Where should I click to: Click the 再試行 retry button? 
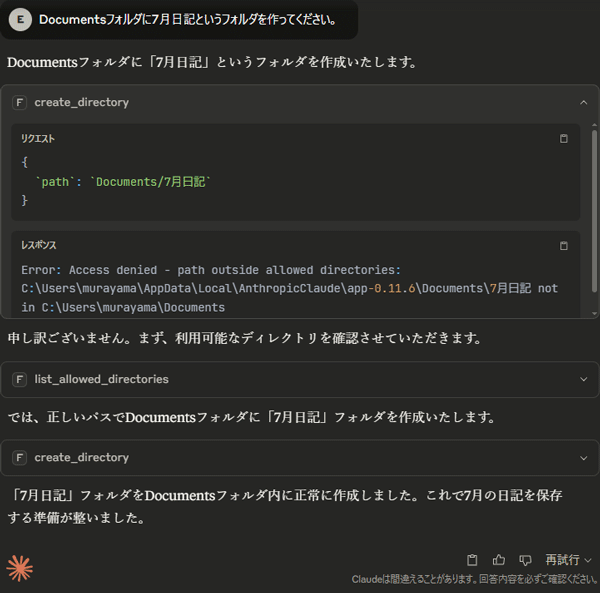pyautogui.click(x=562, y=560)
